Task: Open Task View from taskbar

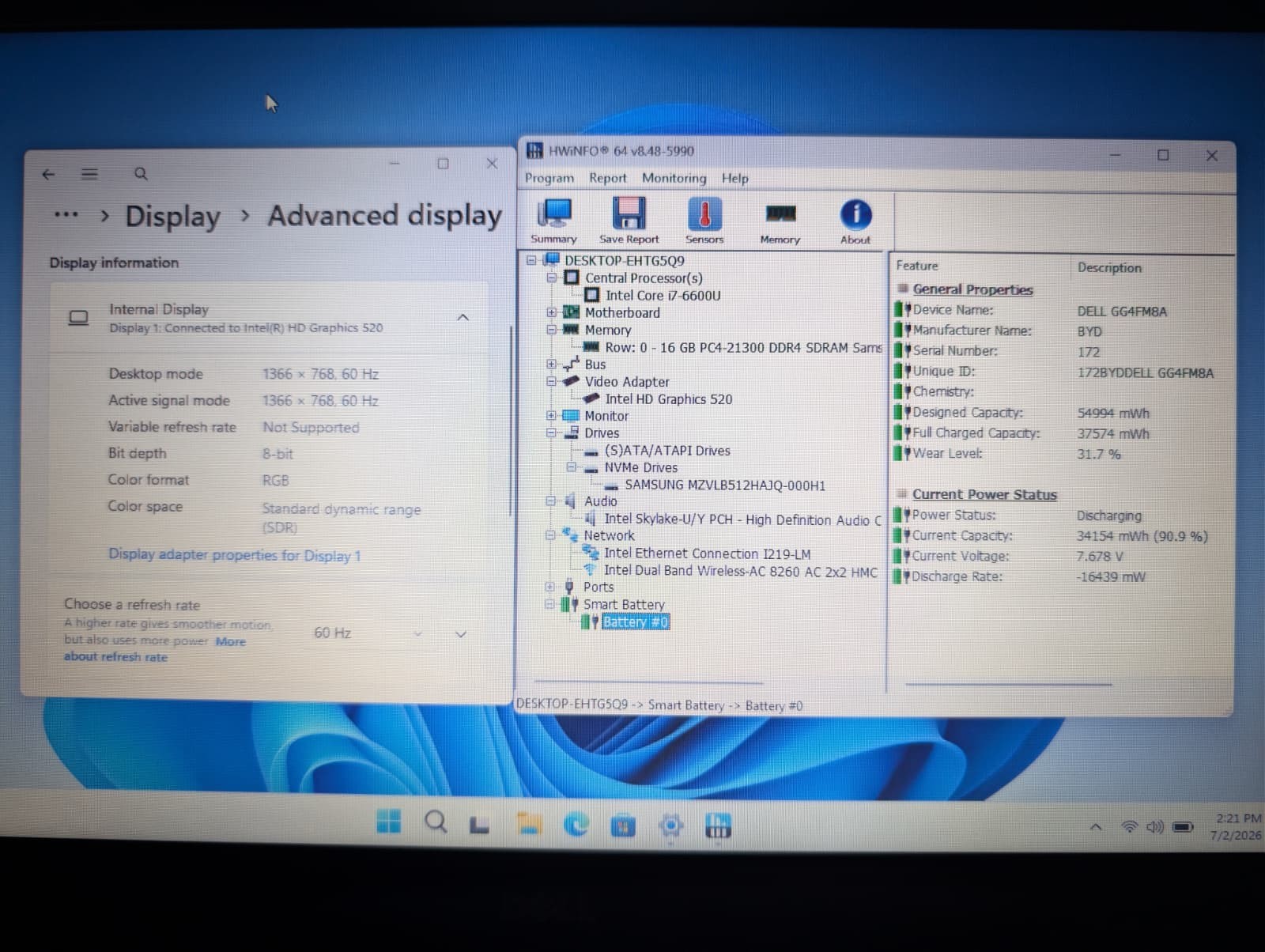Action: click(x=479, y=825)
